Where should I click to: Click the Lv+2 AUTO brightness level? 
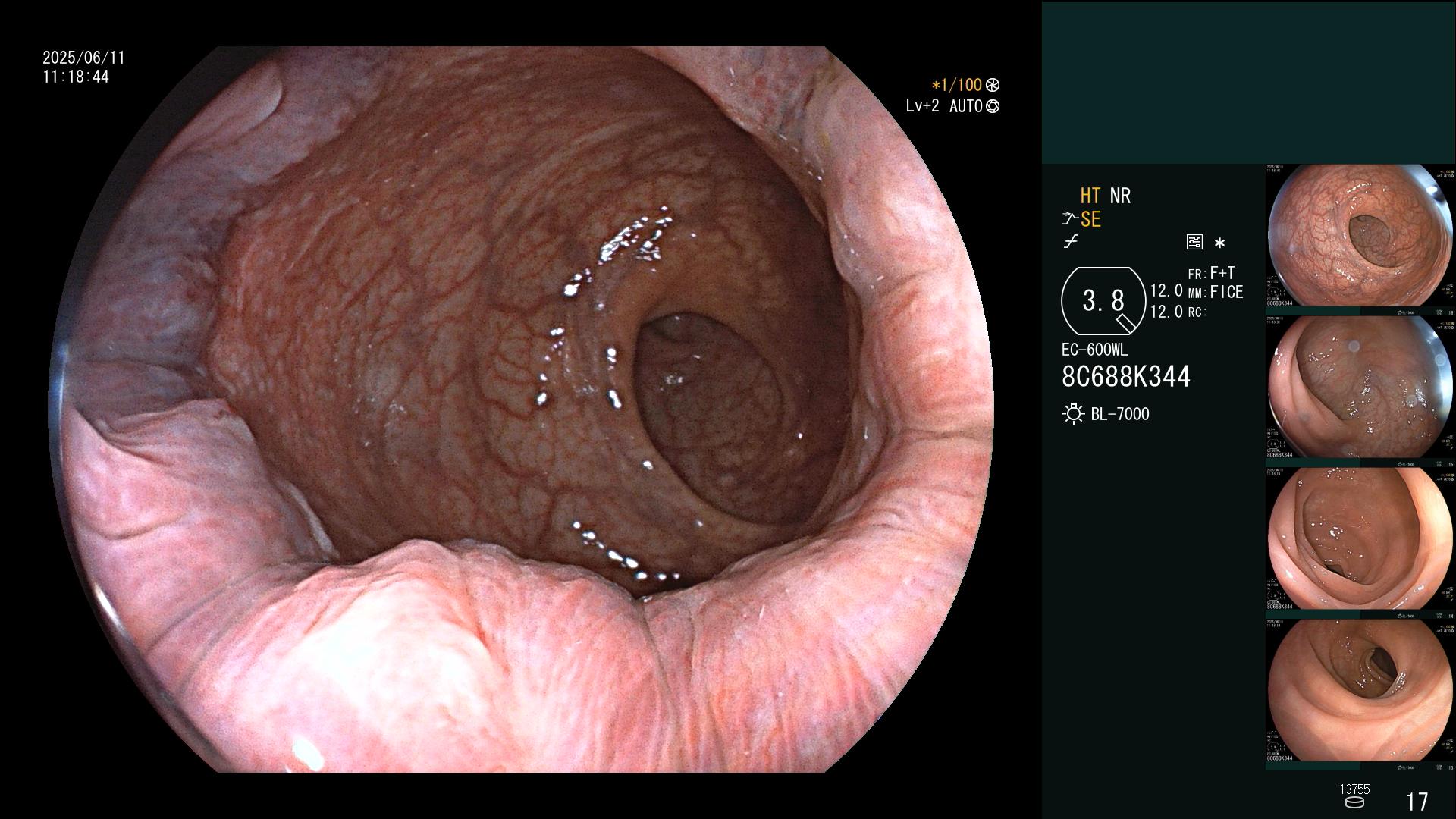[x=945, y=107]
